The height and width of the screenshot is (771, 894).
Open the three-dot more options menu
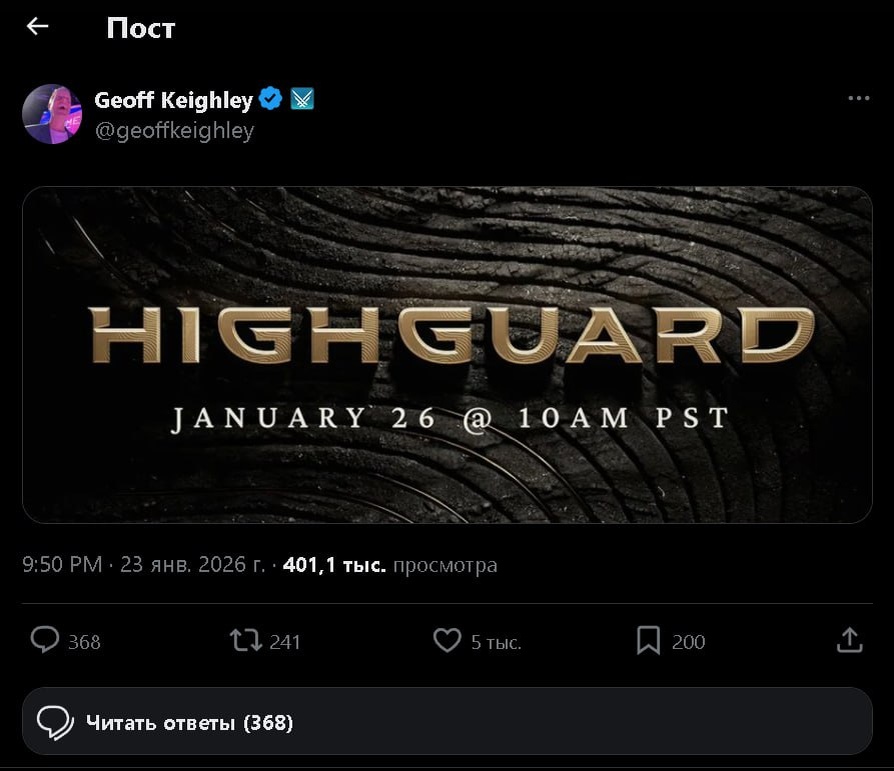coord(859,98)
